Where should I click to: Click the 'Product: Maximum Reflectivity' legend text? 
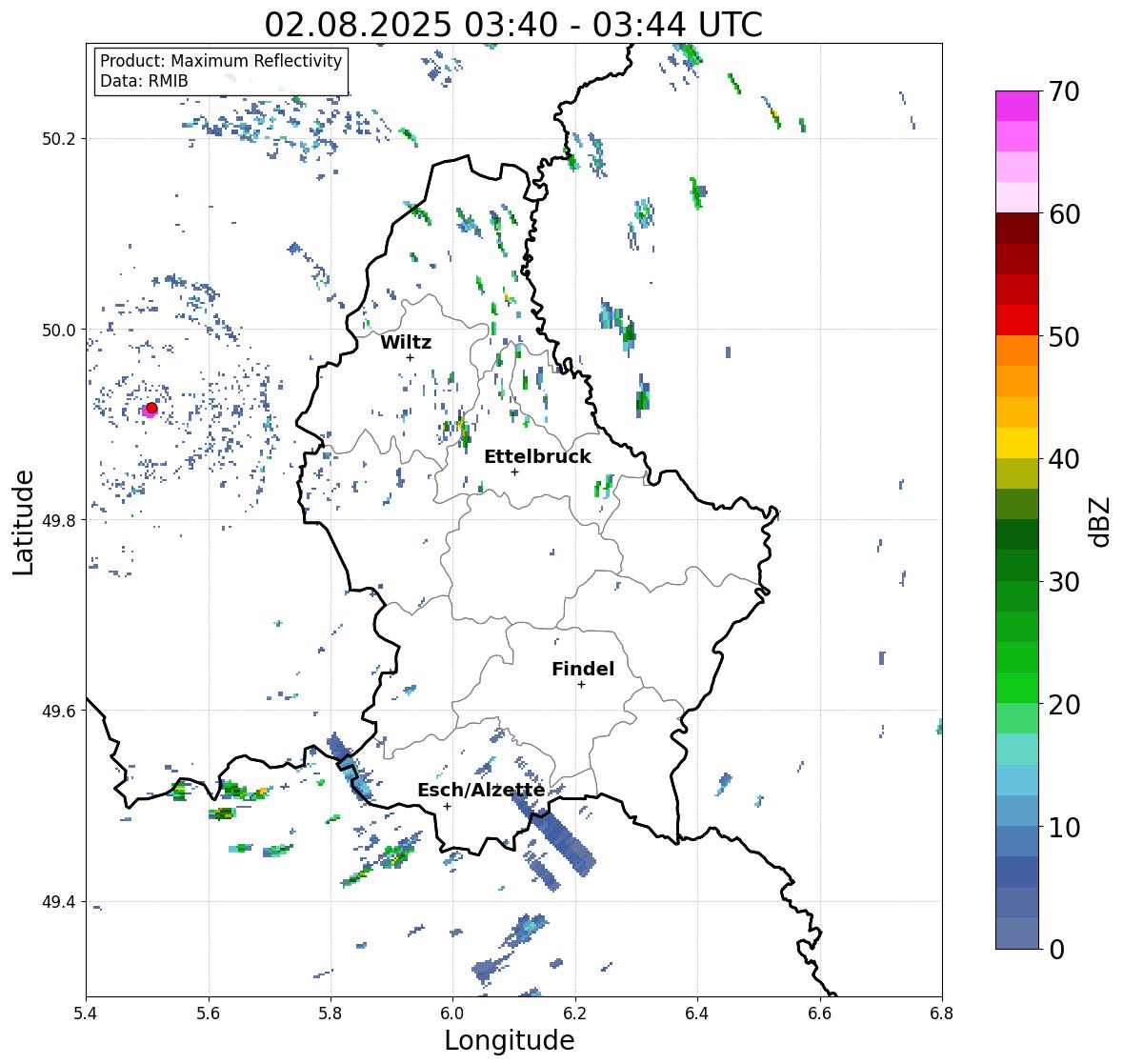221,61
